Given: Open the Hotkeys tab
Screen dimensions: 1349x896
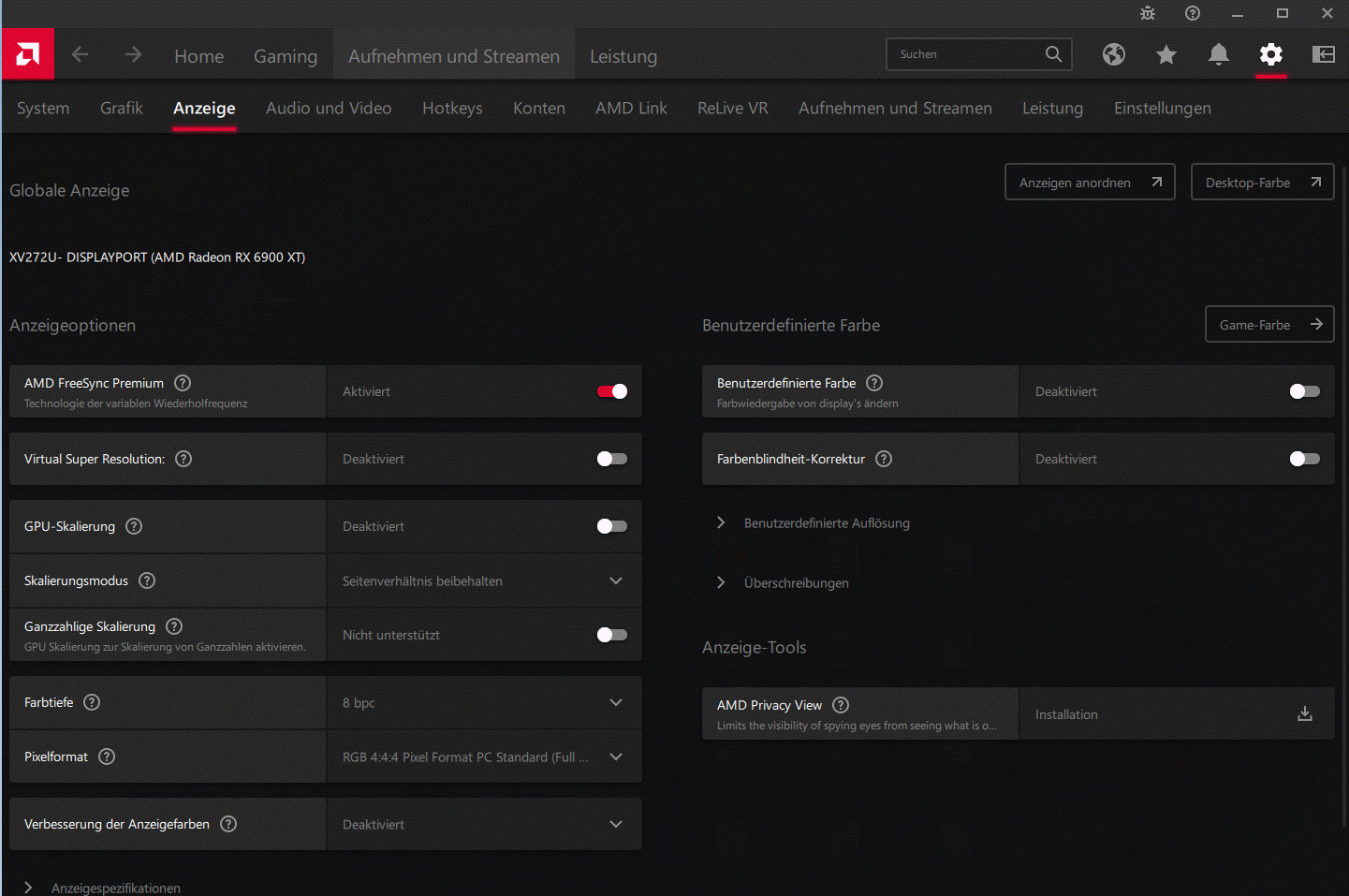Looking at the screenshot, I should coord(452,109).
